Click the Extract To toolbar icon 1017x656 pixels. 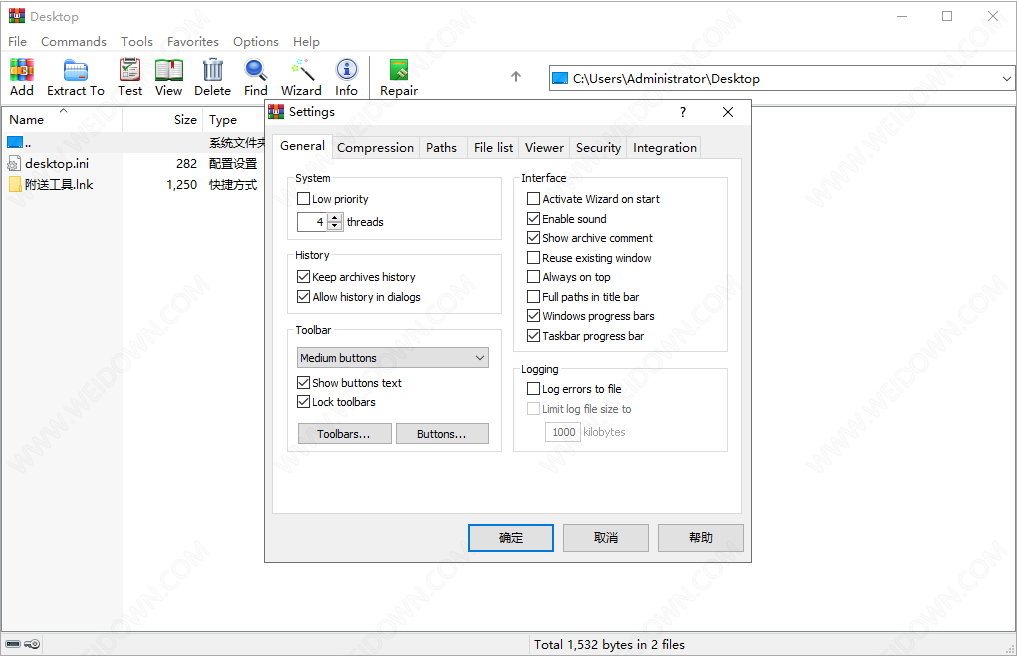[x=75, y=70]
